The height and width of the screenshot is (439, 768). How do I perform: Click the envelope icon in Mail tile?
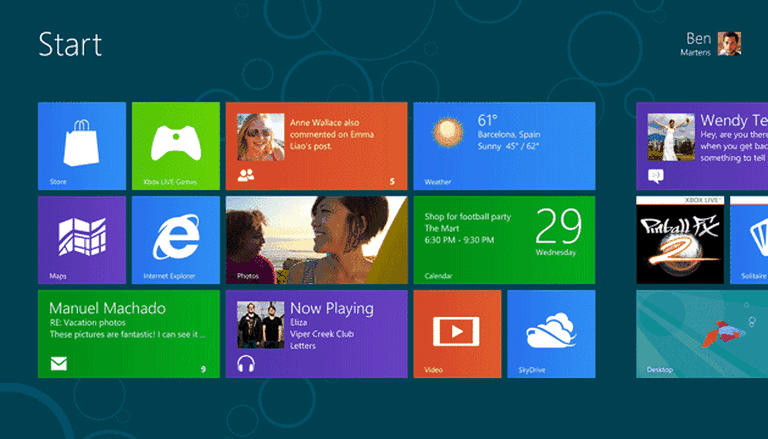(59, 364)
